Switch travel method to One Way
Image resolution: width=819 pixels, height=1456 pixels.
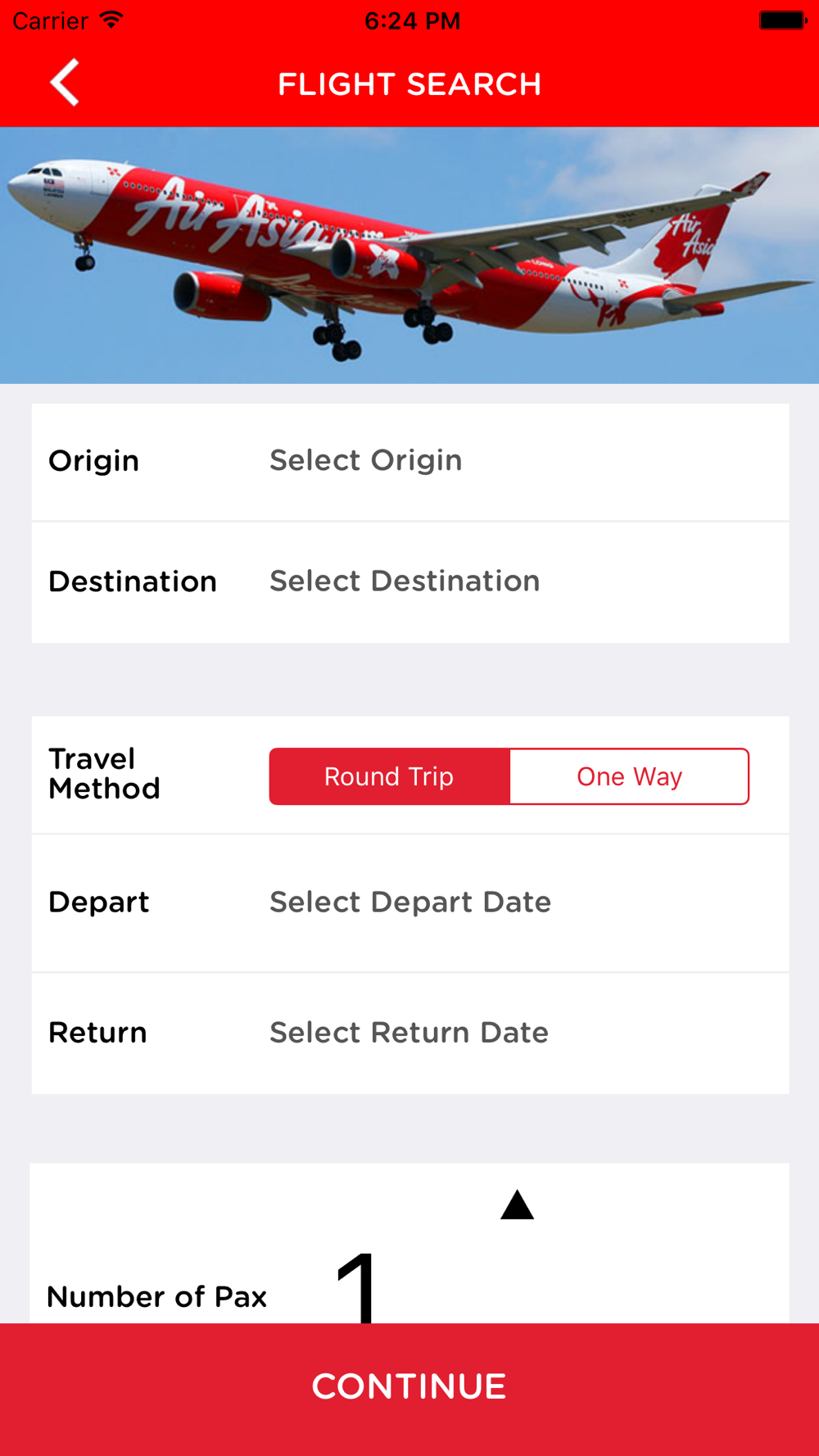point(629,776)
